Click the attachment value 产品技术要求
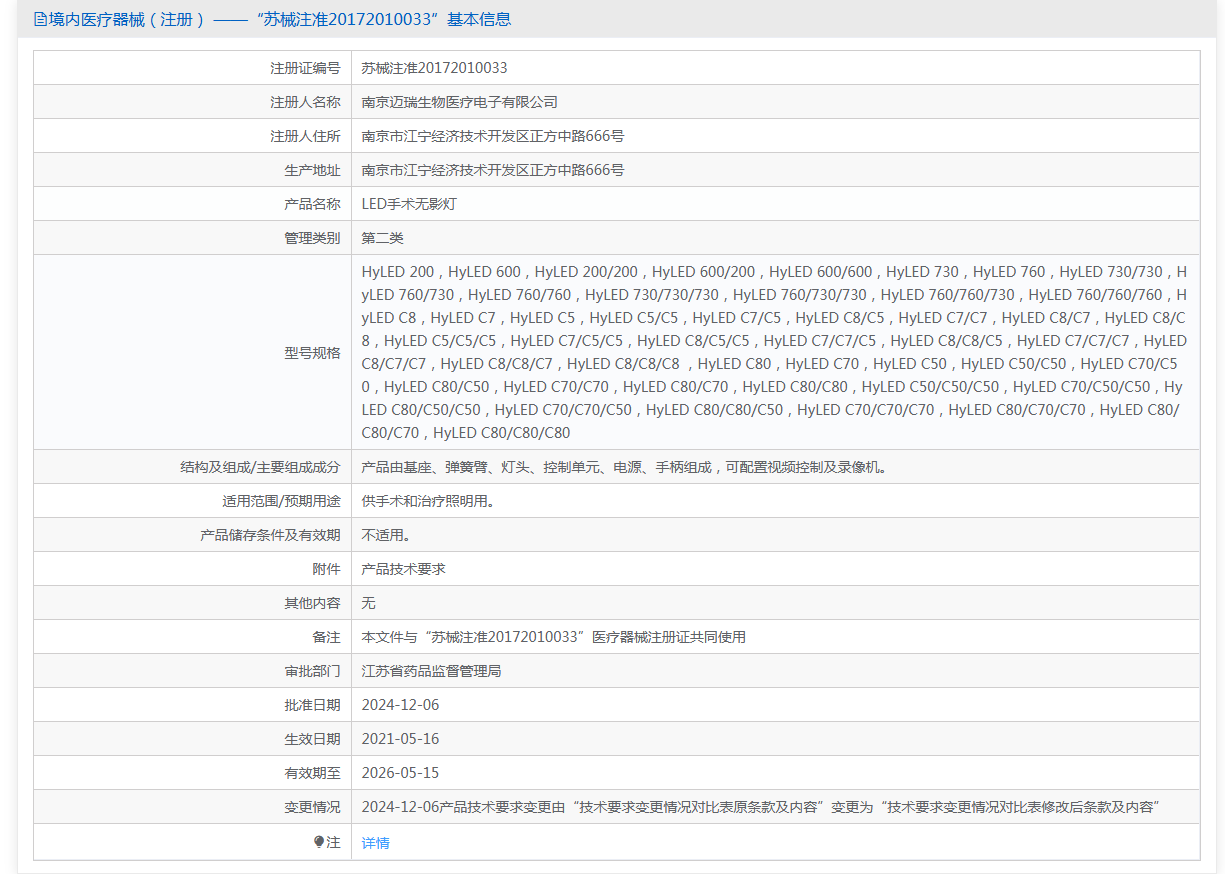This screenshot has height=874, width=1225. [404, 569]
